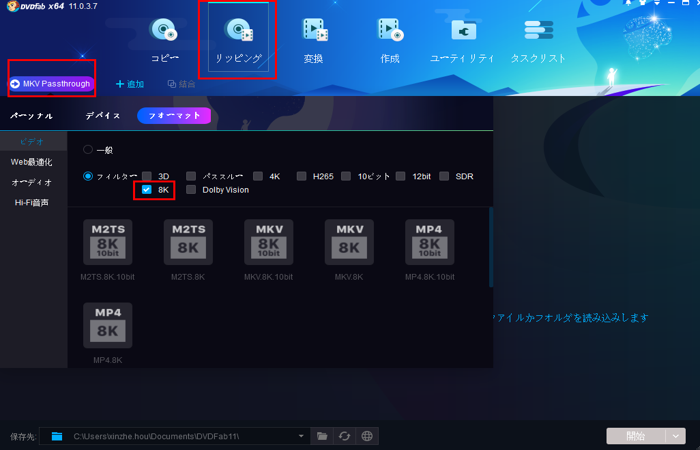The image size is (700, 450).
Task: Browse for output folder icon
Action: (322, 436)
